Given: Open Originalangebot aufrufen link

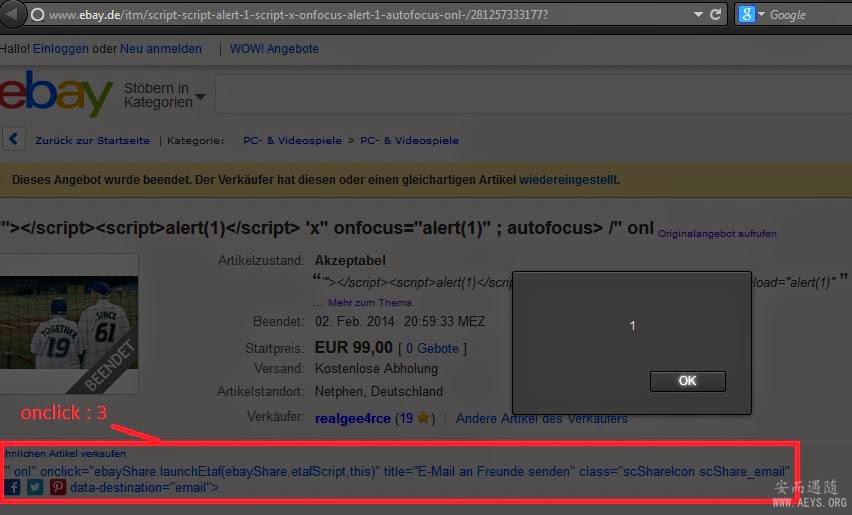Looking at the screenshot, I should tap(717, 234).
